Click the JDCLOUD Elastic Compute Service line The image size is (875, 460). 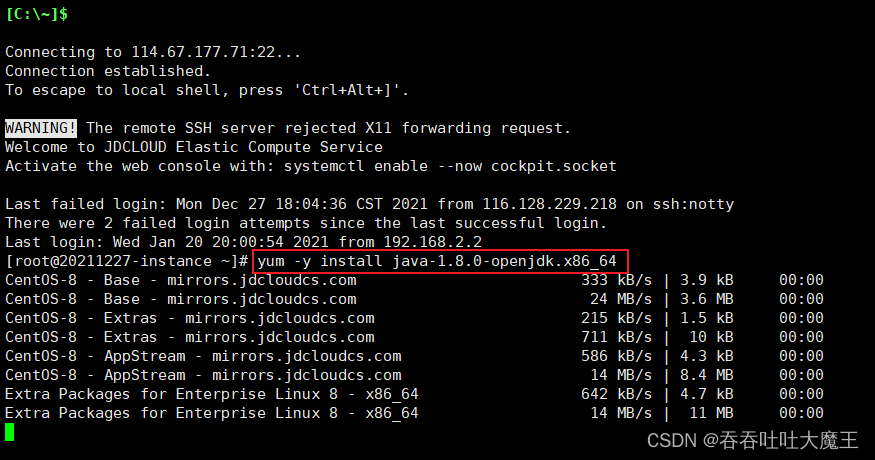tap(194, 147)
